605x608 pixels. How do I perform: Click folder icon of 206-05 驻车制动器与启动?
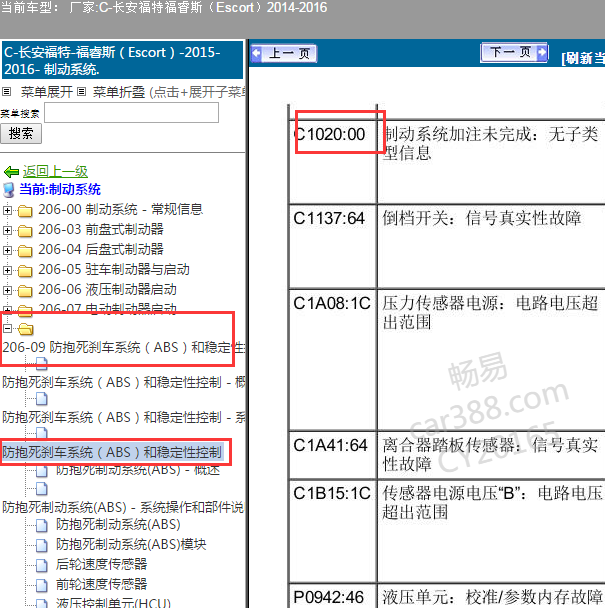(x=25, y=271)
